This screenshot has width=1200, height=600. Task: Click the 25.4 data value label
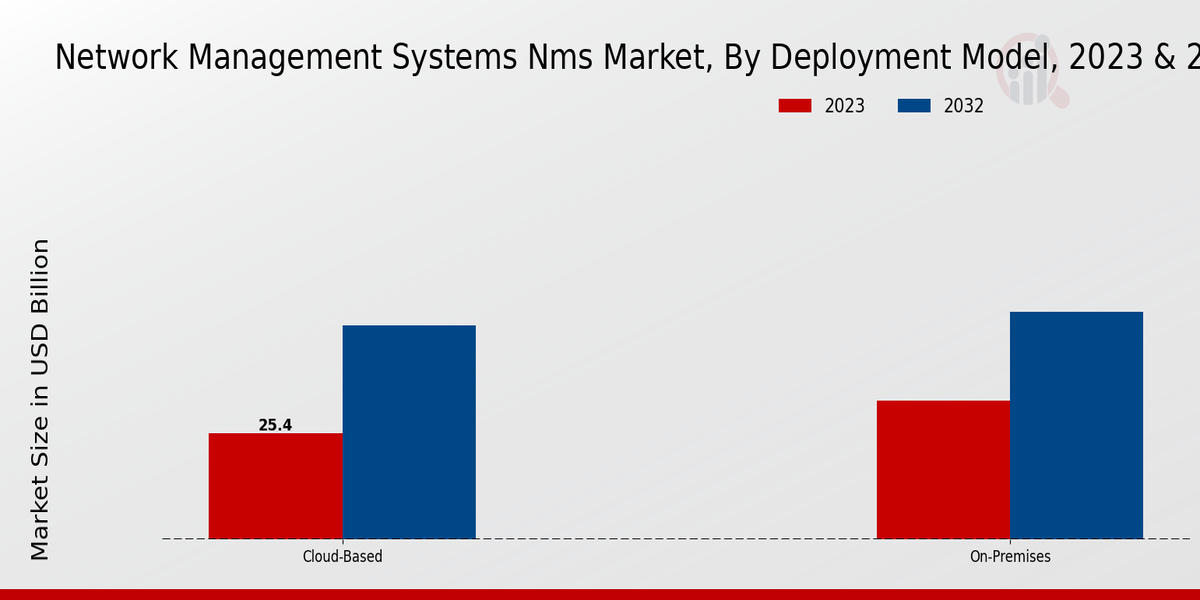pyautogui.click(x=275, y=425)
